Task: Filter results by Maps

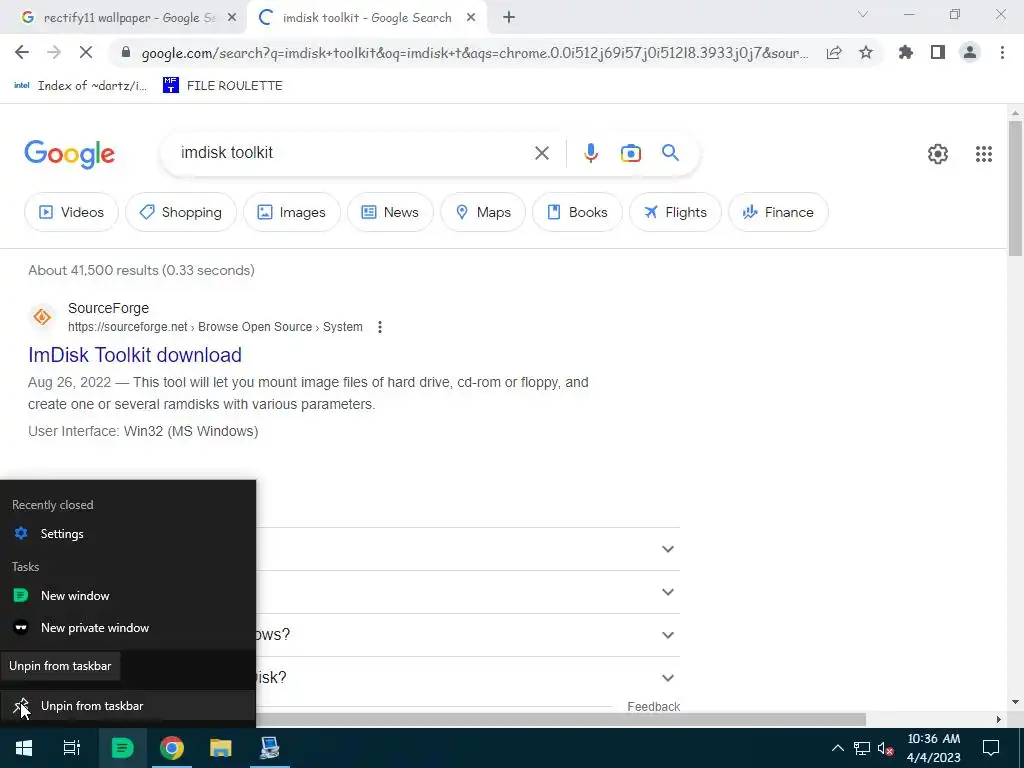Action: tap(483, 212)
